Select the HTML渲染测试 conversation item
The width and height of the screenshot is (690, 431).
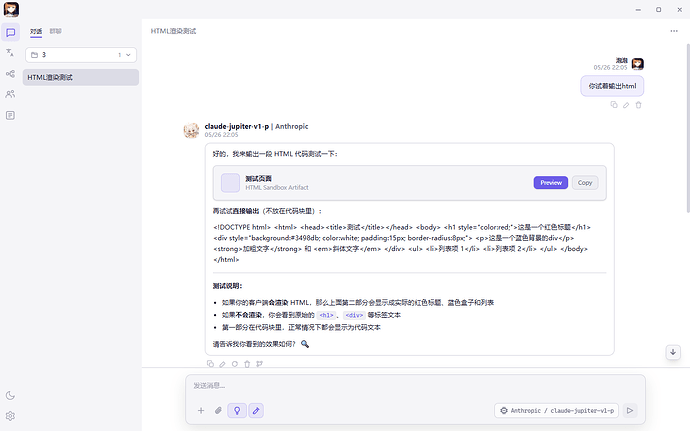[x=81, y=77]
